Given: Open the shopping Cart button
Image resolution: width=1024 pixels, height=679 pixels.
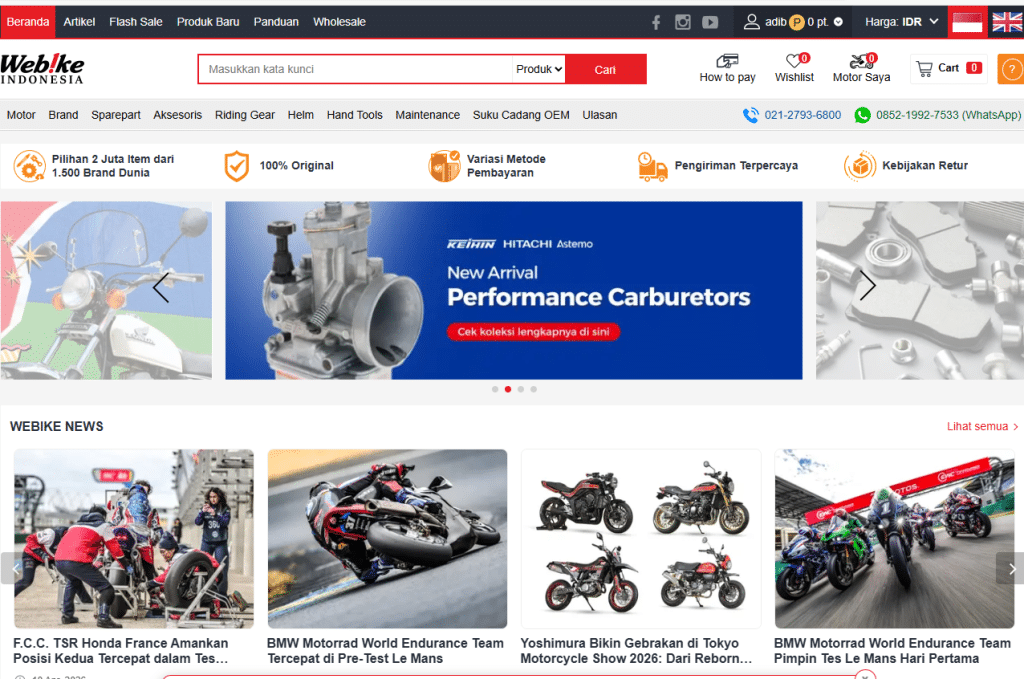Looking at the screenshot, I should (948, 68).
